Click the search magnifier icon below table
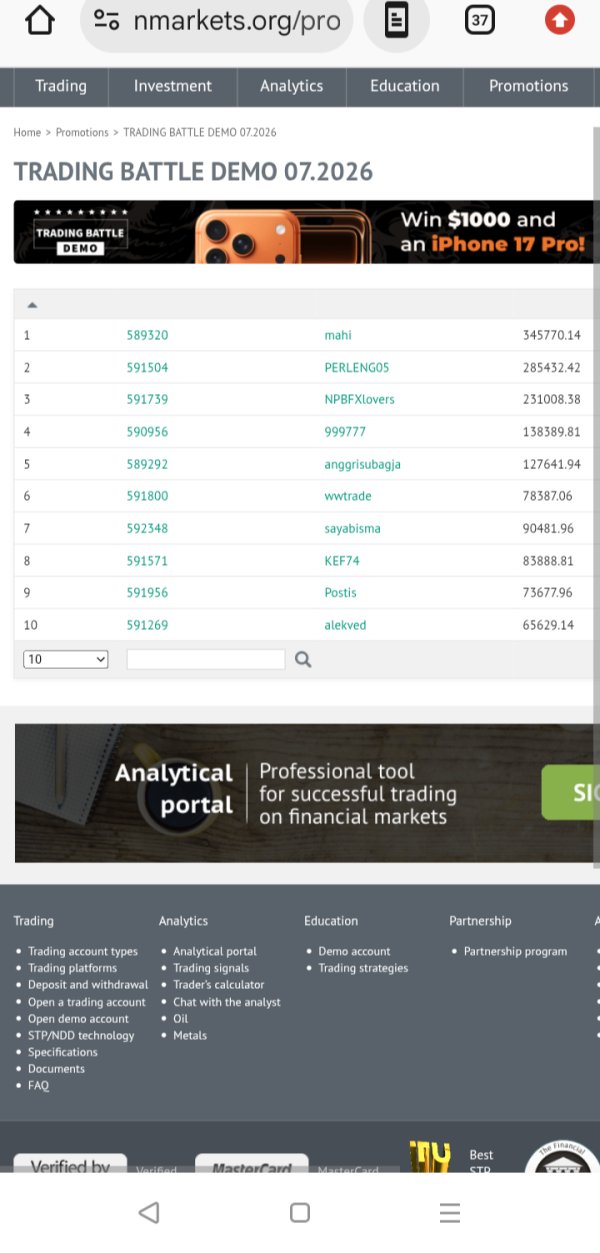The height and width of the screenshot is (1253, 600). [x=303, y=660]
